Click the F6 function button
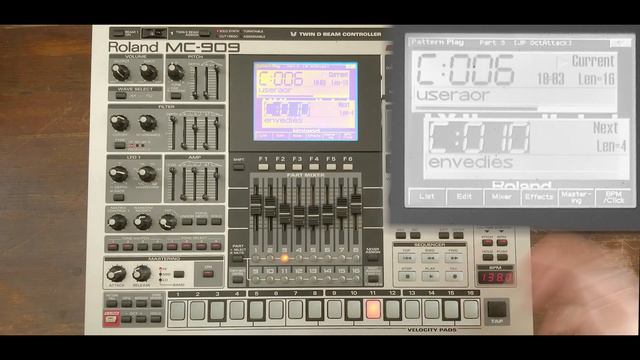This screenshot has height=360, width=640. click(x=348, y=167)
